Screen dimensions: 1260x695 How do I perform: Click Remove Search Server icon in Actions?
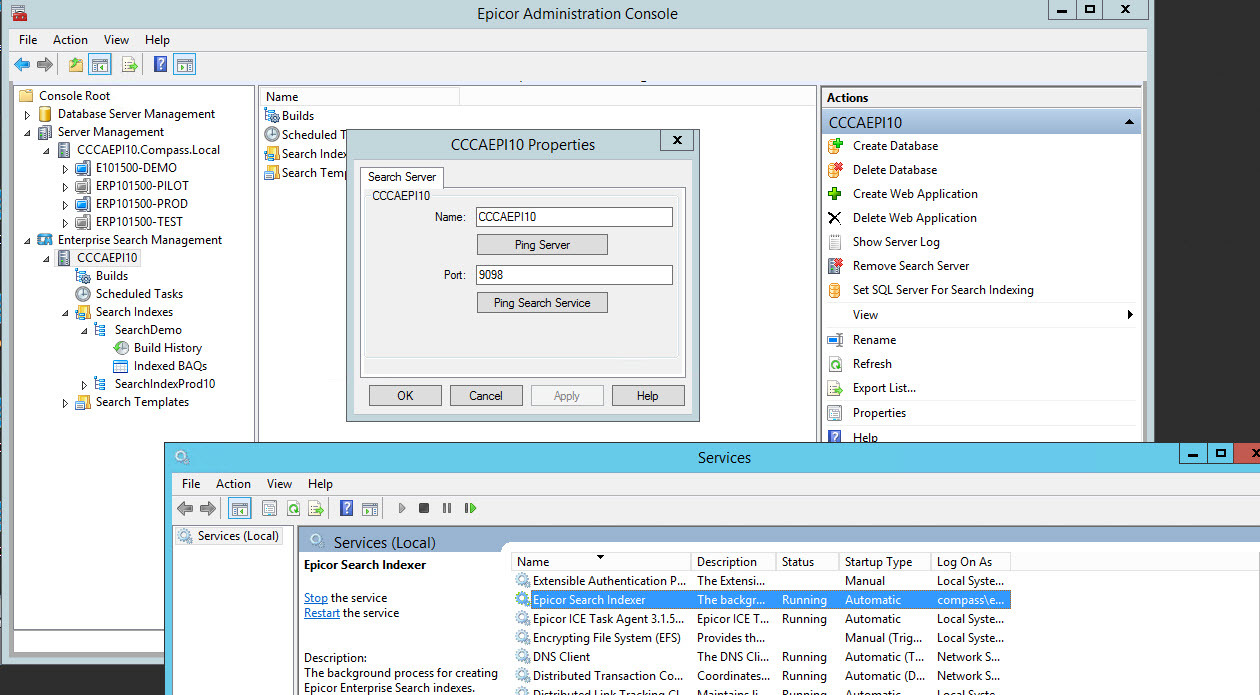tap(835, 266)
